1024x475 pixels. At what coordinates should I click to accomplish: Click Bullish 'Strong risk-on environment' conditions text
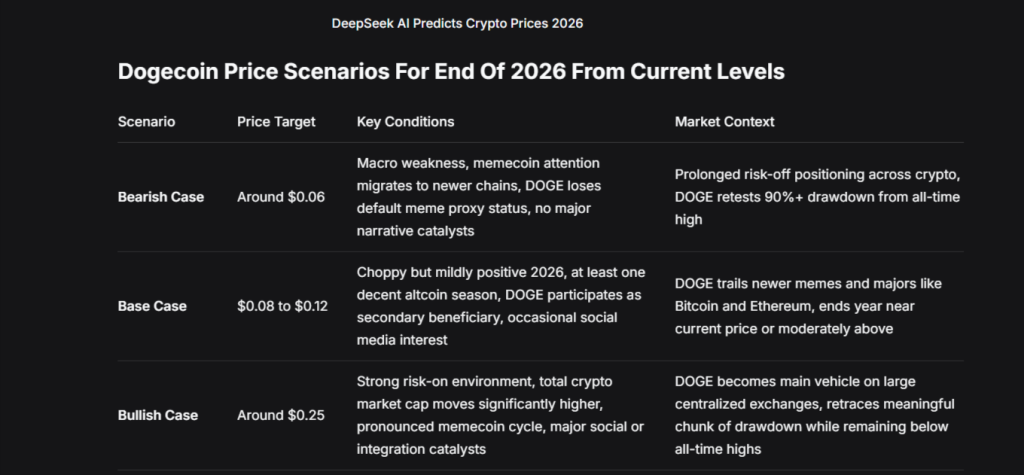point(450,382)
